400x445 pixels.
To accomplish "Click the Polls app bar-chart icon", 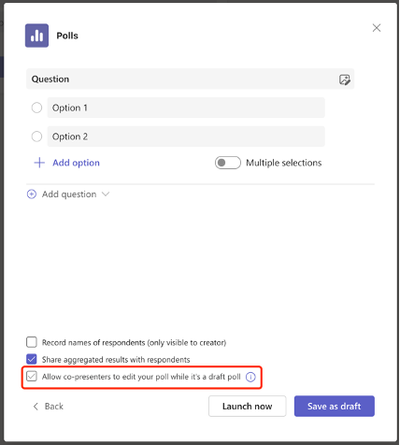I will coord(37,35).
